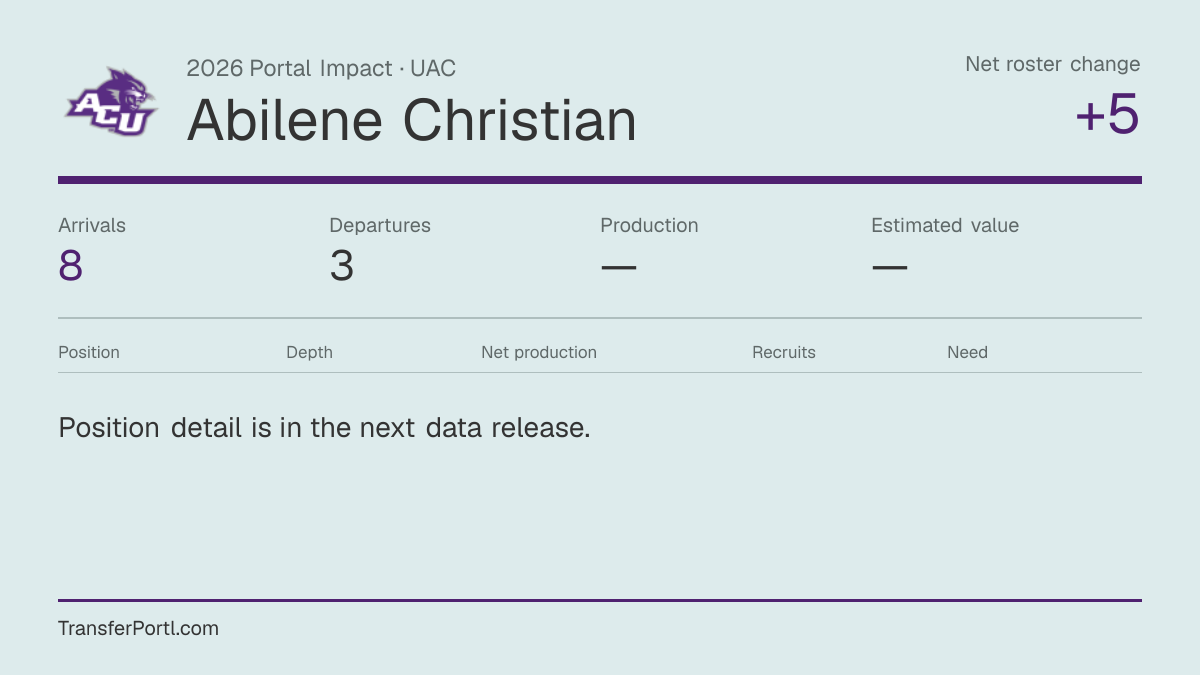The width and height of the screenshot is (1200, 675).
Task: Click the ACU Wildcats logo
Action: point(112,101)
